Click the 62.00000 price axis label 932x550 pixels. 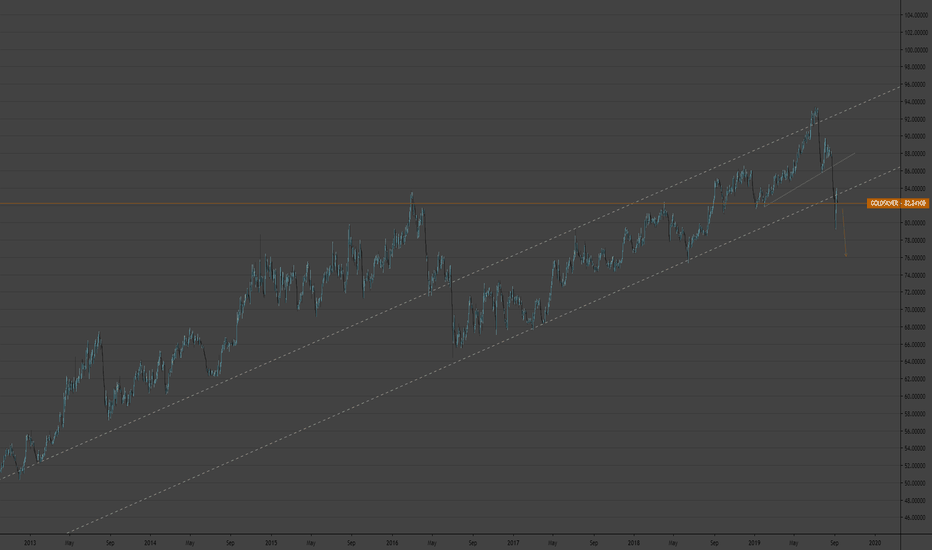tap(916, 379)
